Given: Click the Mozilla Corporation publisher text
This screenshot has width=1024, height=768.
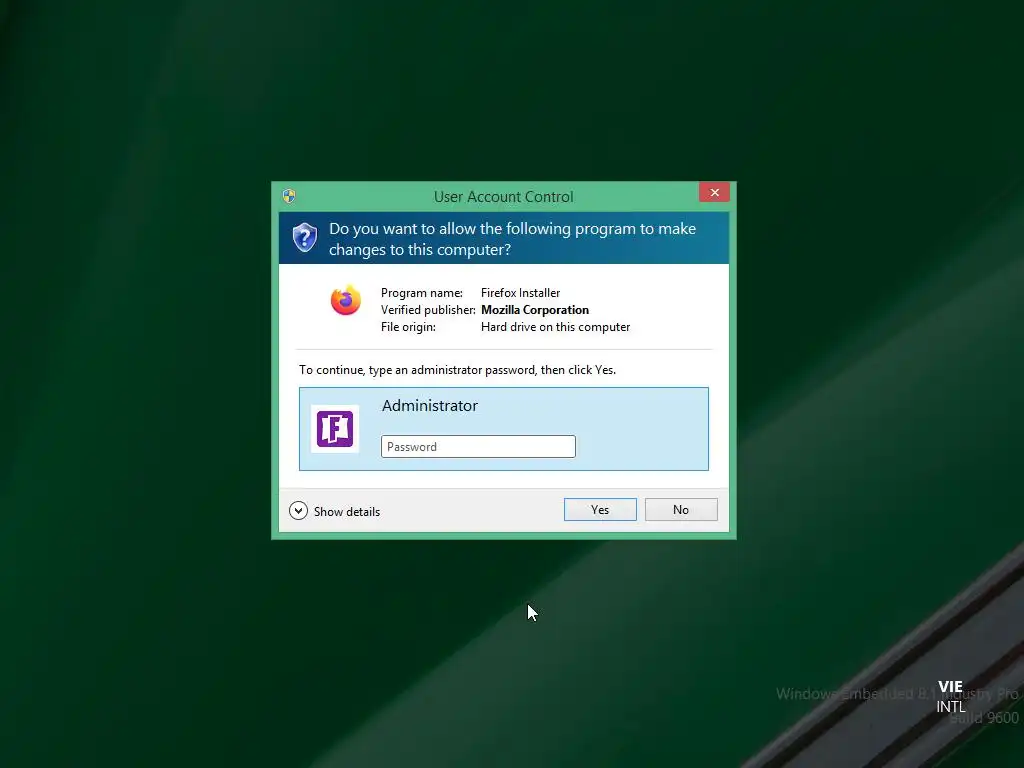Looking at the screenshot, I should point(535,310).
